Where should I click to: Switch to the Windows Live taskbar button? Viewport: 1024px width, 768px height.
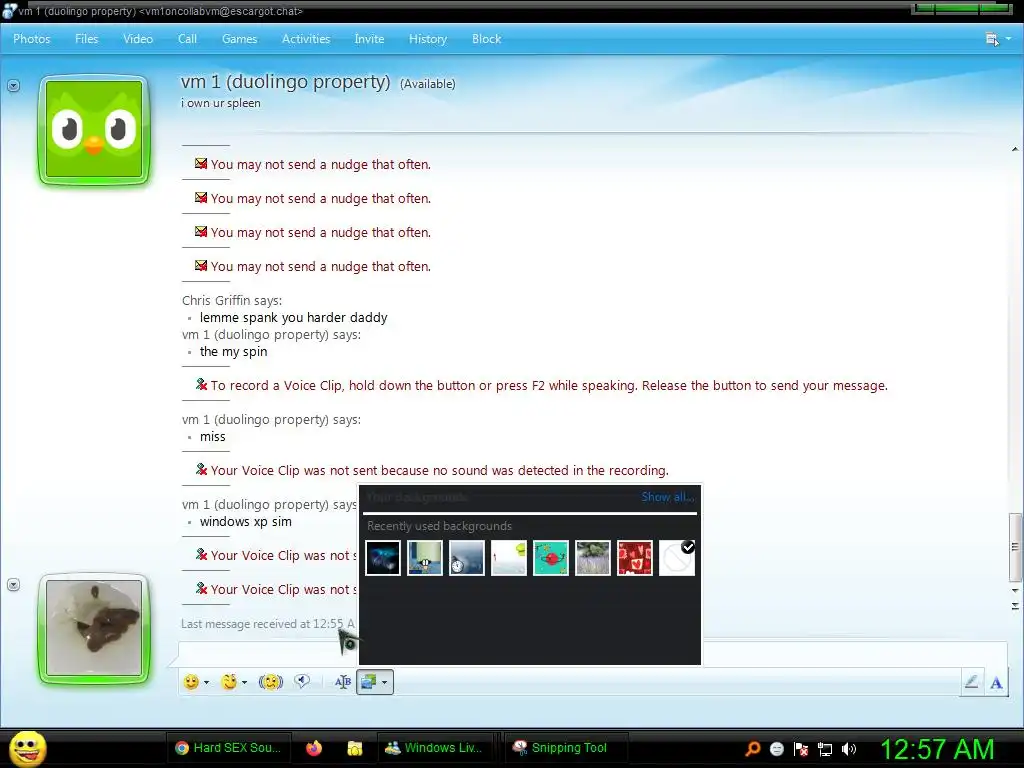point(434,748)
